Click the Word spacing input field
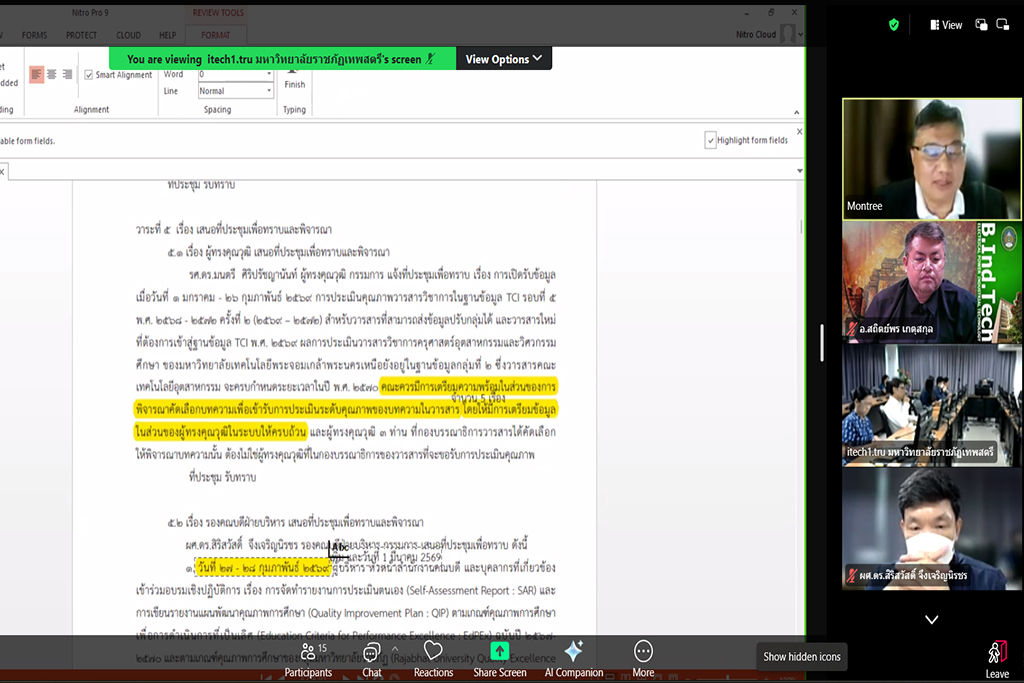 coord(235,74)
